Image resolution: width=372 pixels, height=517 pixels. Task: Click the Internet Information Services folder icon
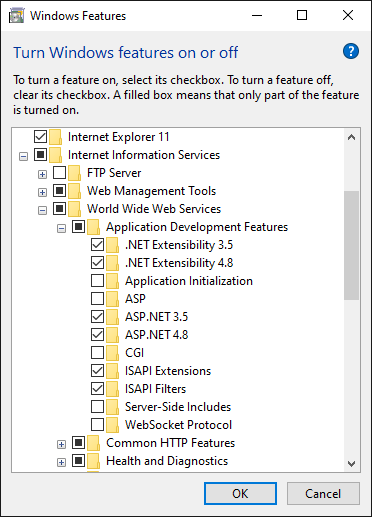55,155
